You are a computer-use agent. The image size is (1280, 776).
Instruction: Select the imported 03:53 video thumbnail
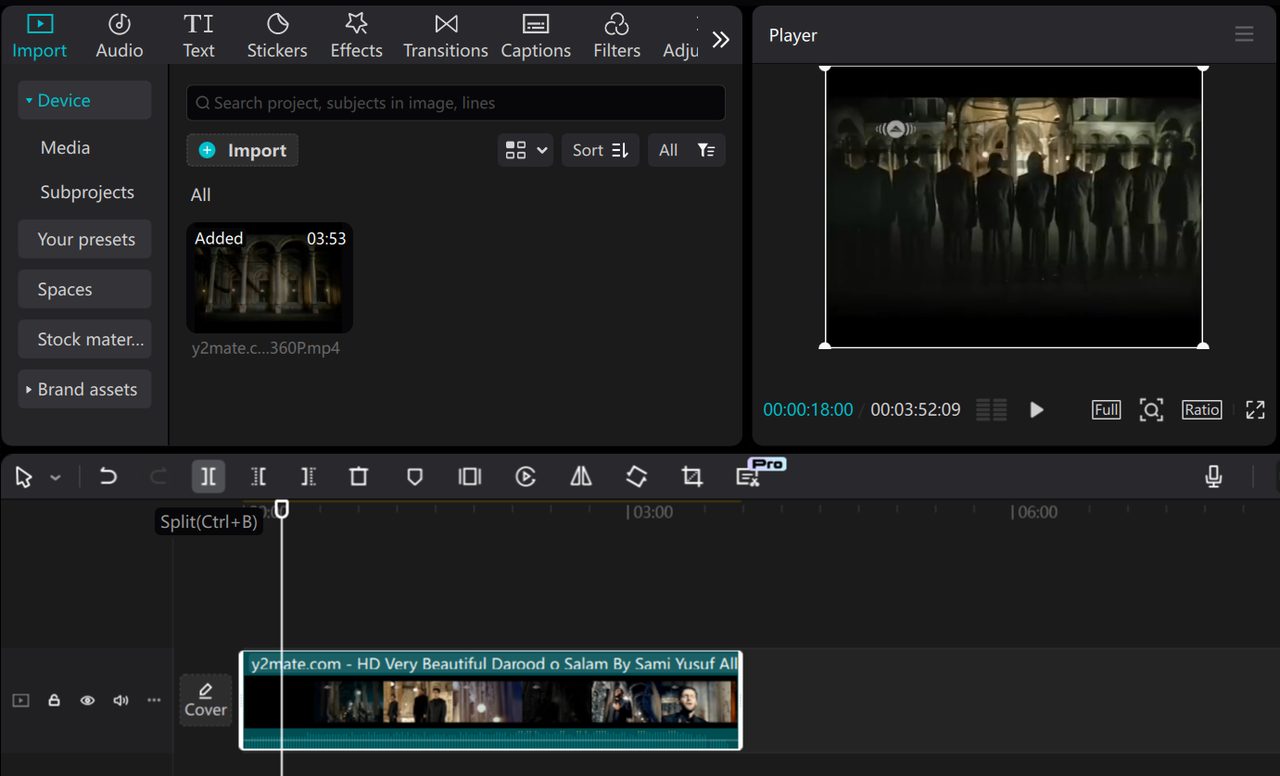[x=269, y=277]
